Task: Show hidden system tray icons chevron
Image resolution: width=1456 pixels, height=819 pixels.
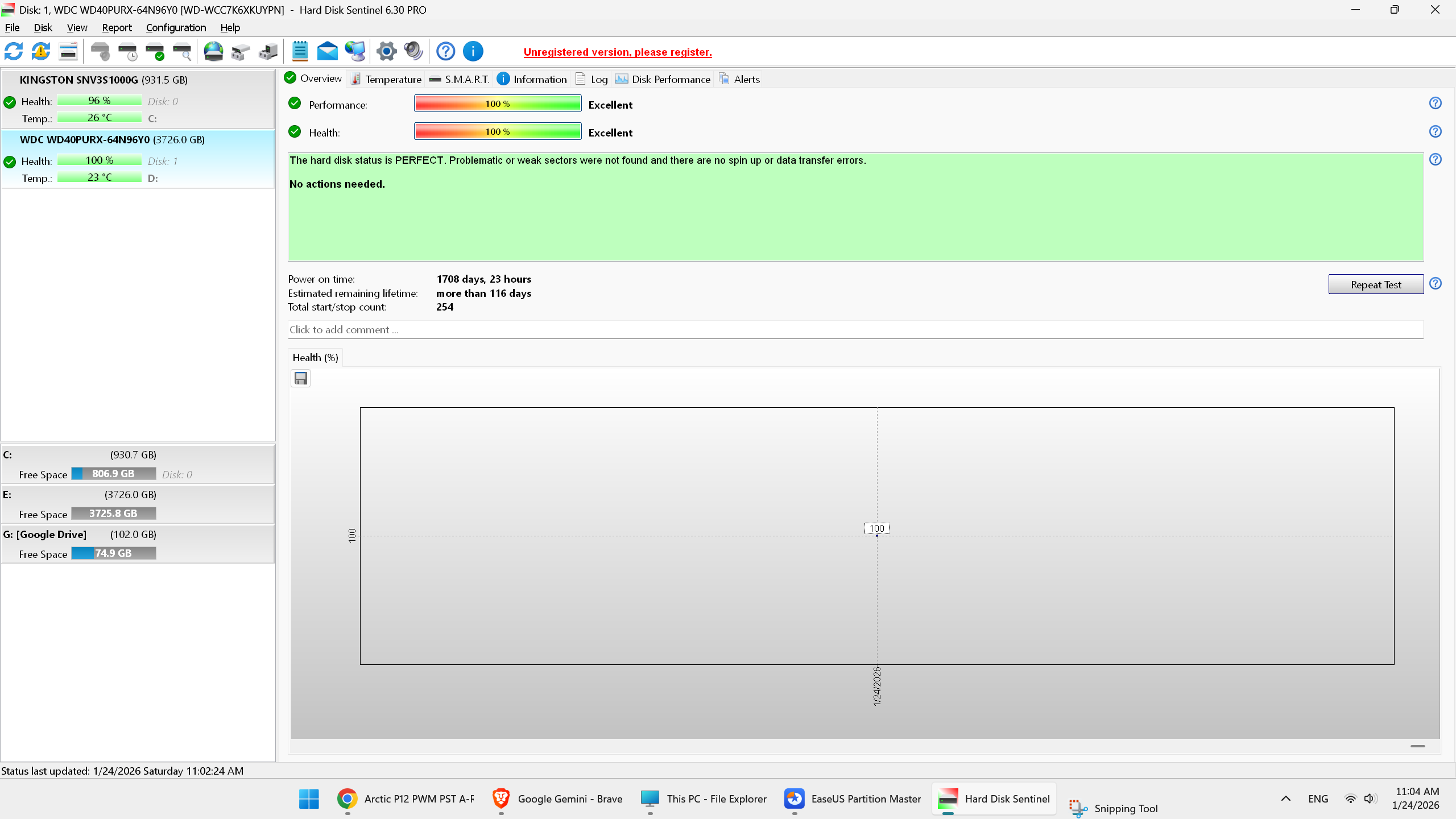Action: click(x=1286, y=799)
